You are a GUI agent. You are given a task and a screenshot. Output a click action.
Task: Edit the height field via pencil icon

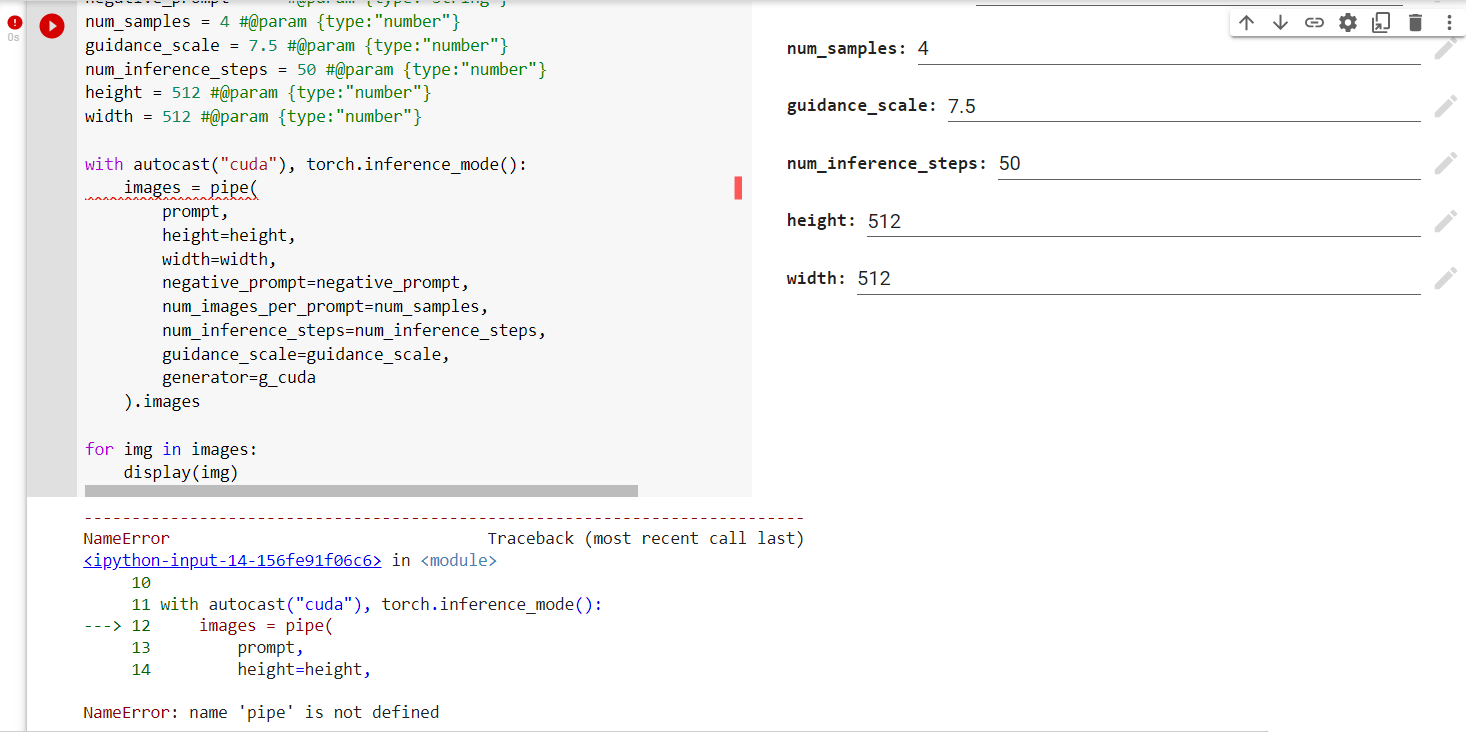[x=1446, y=220]
